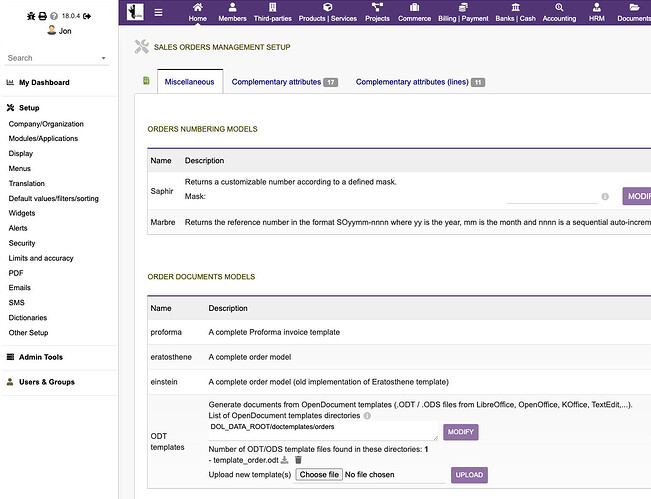Click Modify button for ODT templates directory
Screen dimensions: 651x499
460,432
